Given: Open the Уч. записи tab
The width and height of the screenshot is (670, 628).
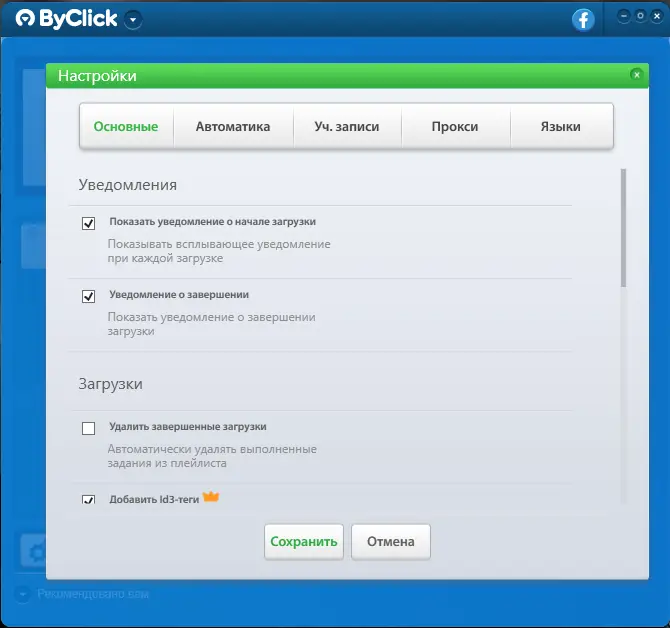Looking at the screenshot, I should pyautogui.click(x=347, y=126).
